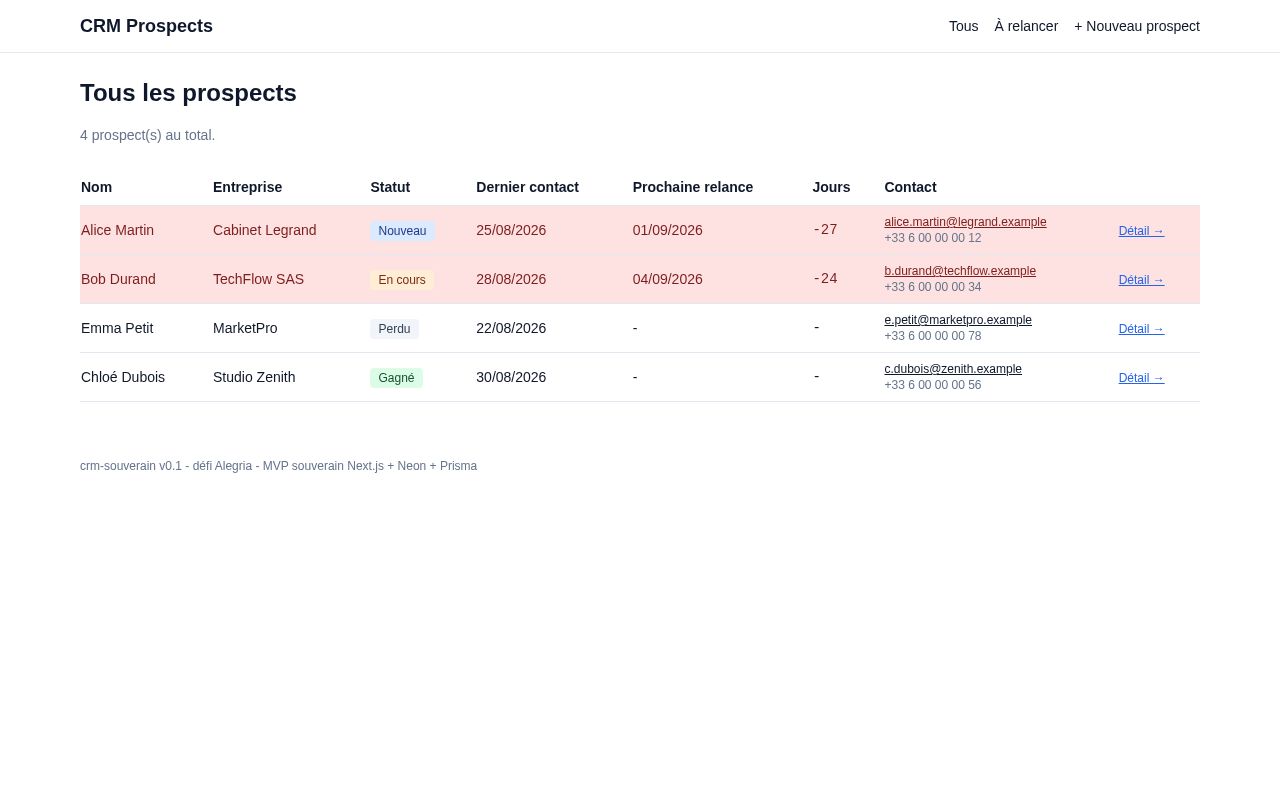Click last contact date 30/08/2026
This screenshot has height=800, width=1280.
[x=511, y=377]
